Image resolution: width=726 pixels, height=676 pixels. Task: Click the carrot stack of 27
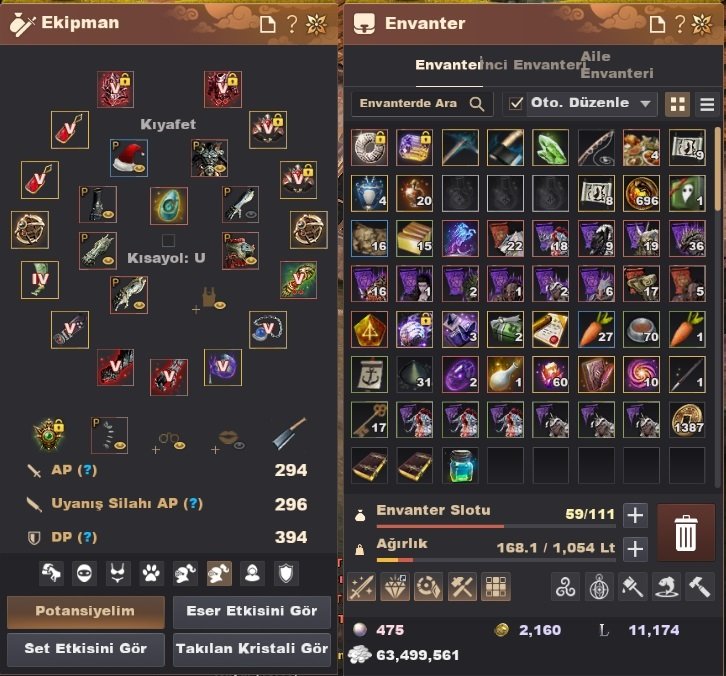point(596,329)
